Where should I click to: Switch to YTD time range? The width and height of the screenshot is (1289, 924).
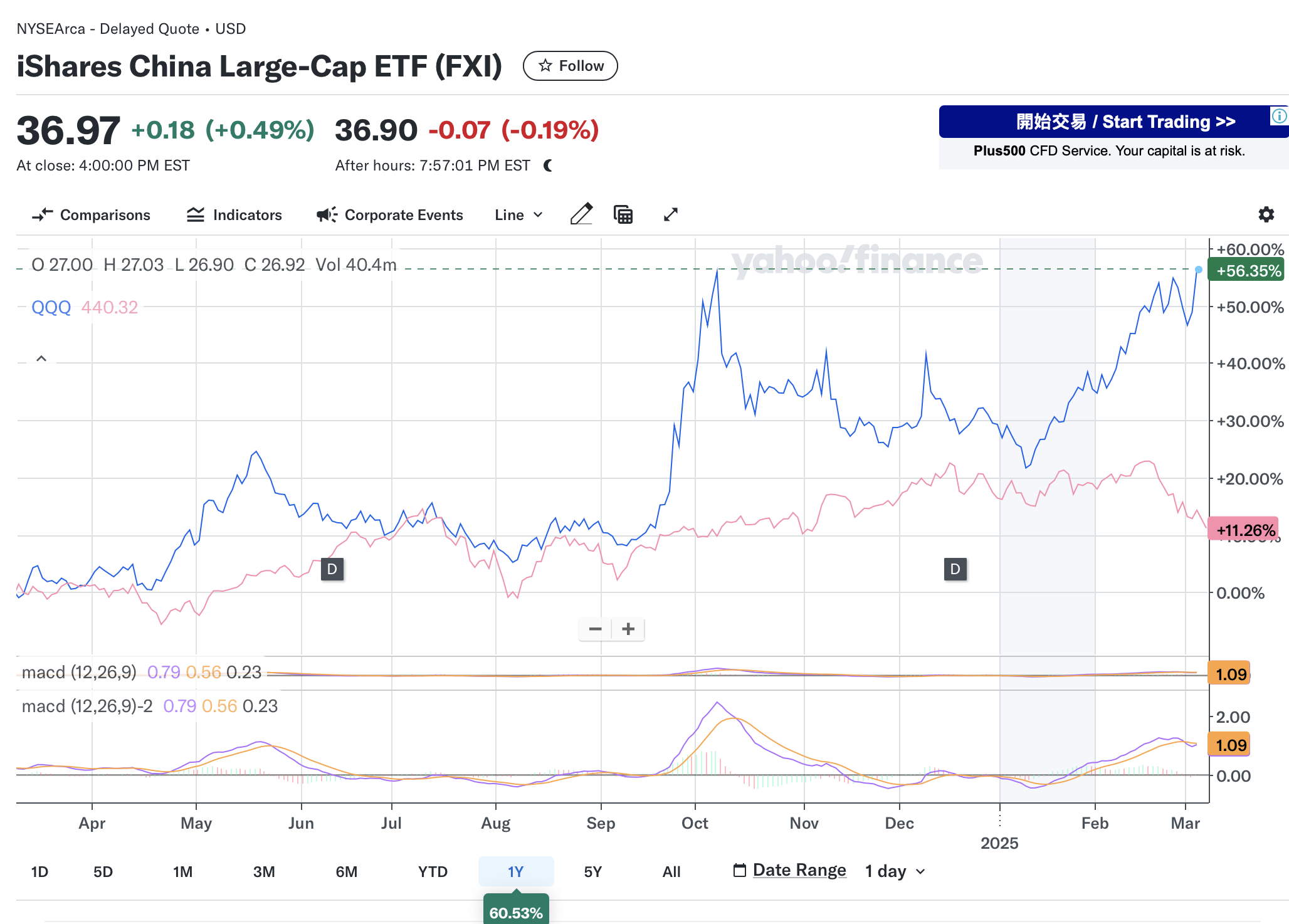tap(433, 871)
